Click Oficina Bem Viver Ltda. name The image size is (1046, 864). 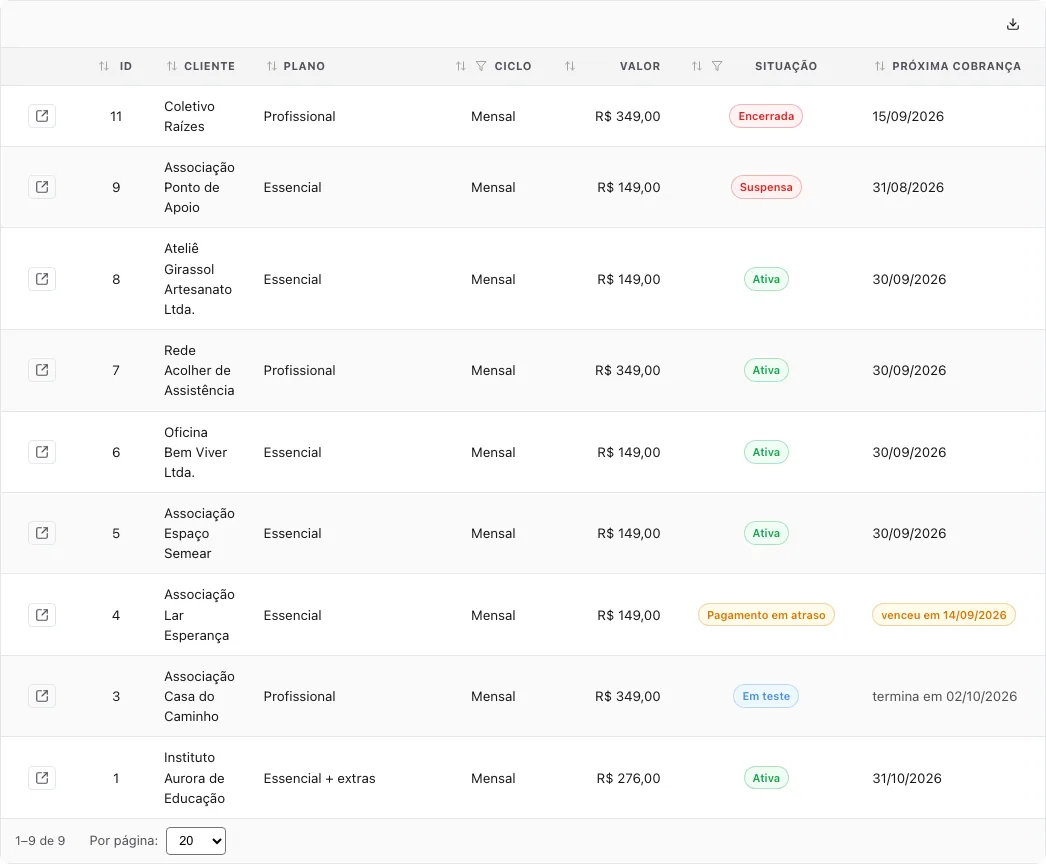[x=195, y=452]
